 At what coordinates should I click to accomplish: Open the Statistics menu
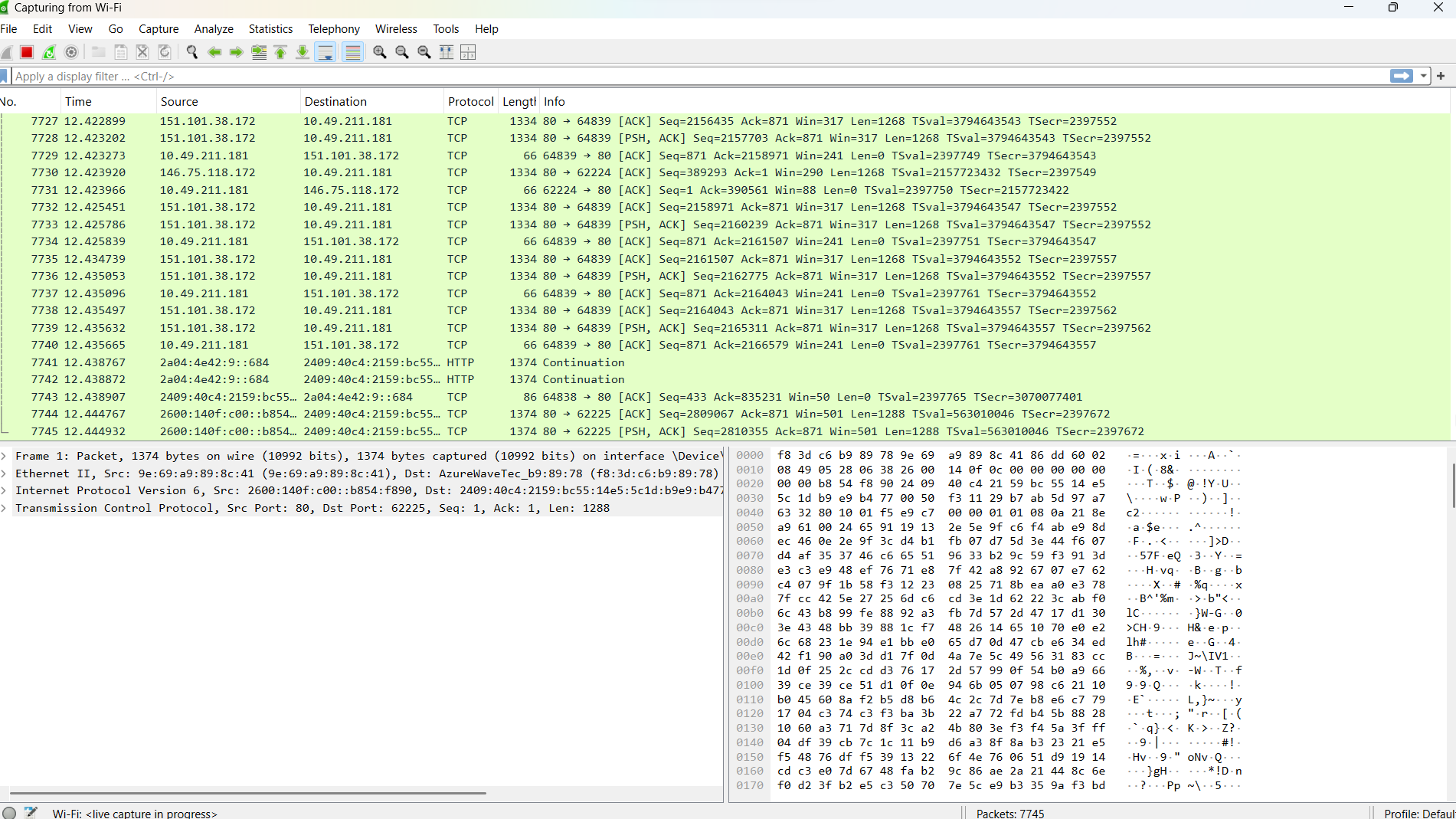pos(270,29)
